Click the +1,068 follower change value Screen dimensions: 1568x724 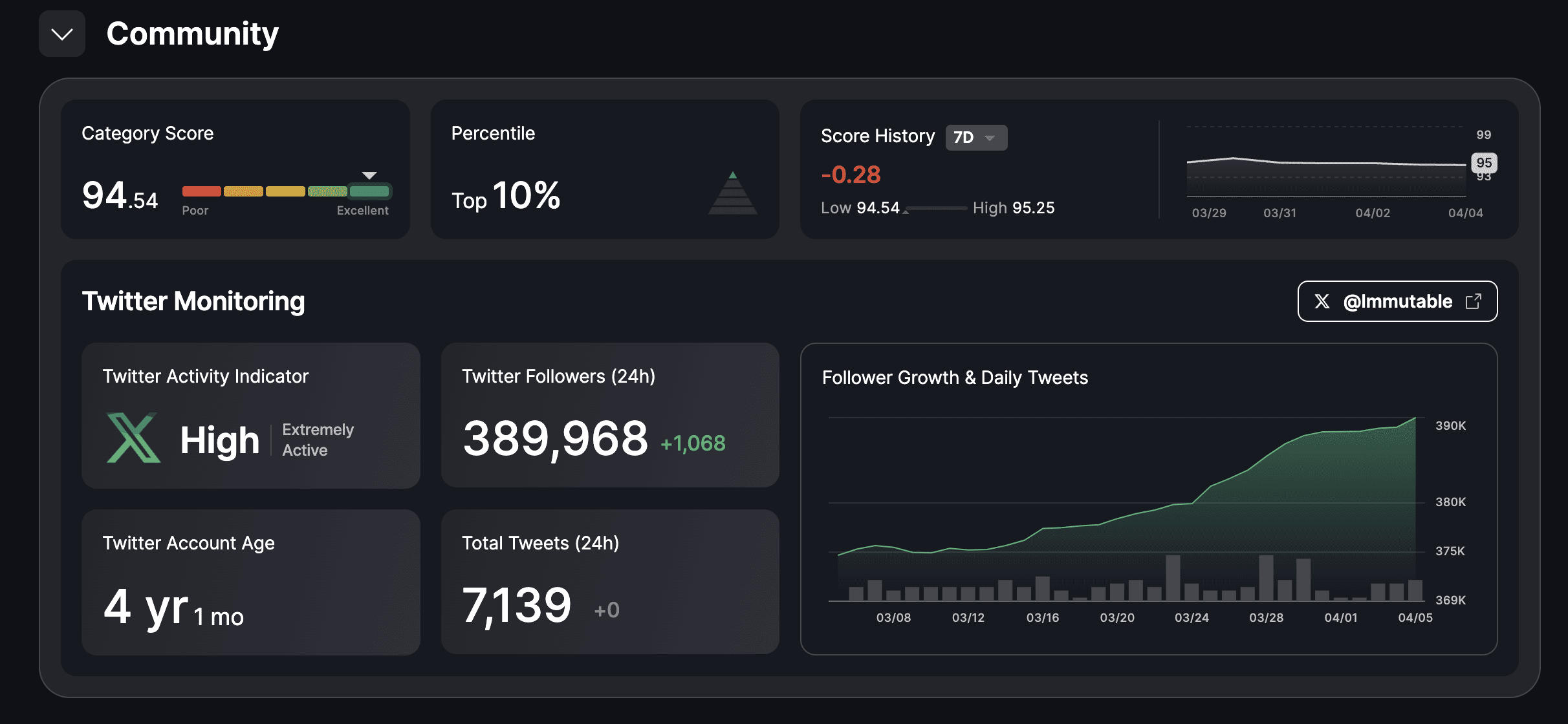click(x=693, y=443)
